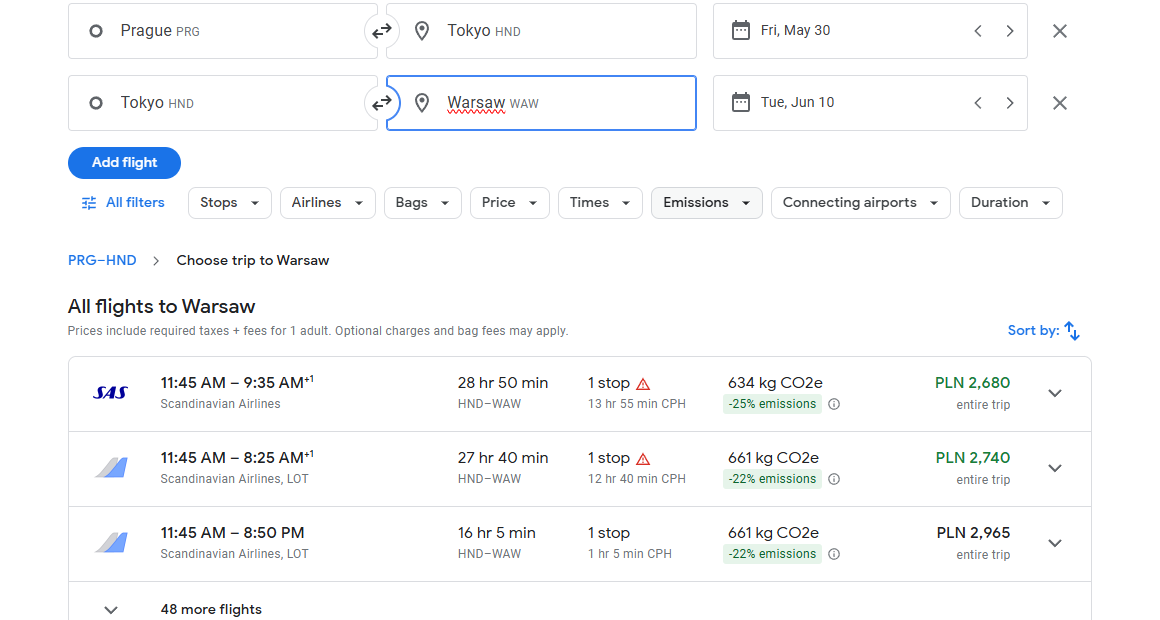
Task: Open the Connecting airports filter
Action: pyautogui.click(x=860, y=203)
